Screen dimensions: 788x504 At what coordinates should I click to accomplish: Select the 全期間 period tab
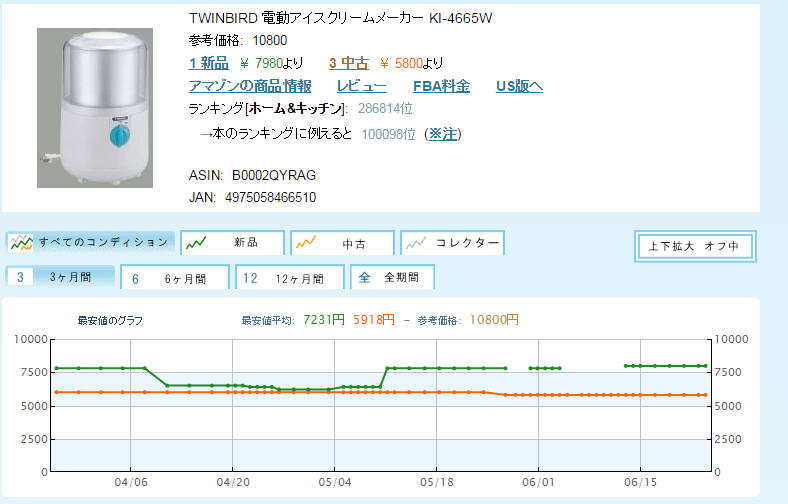(x=392, y=277)
